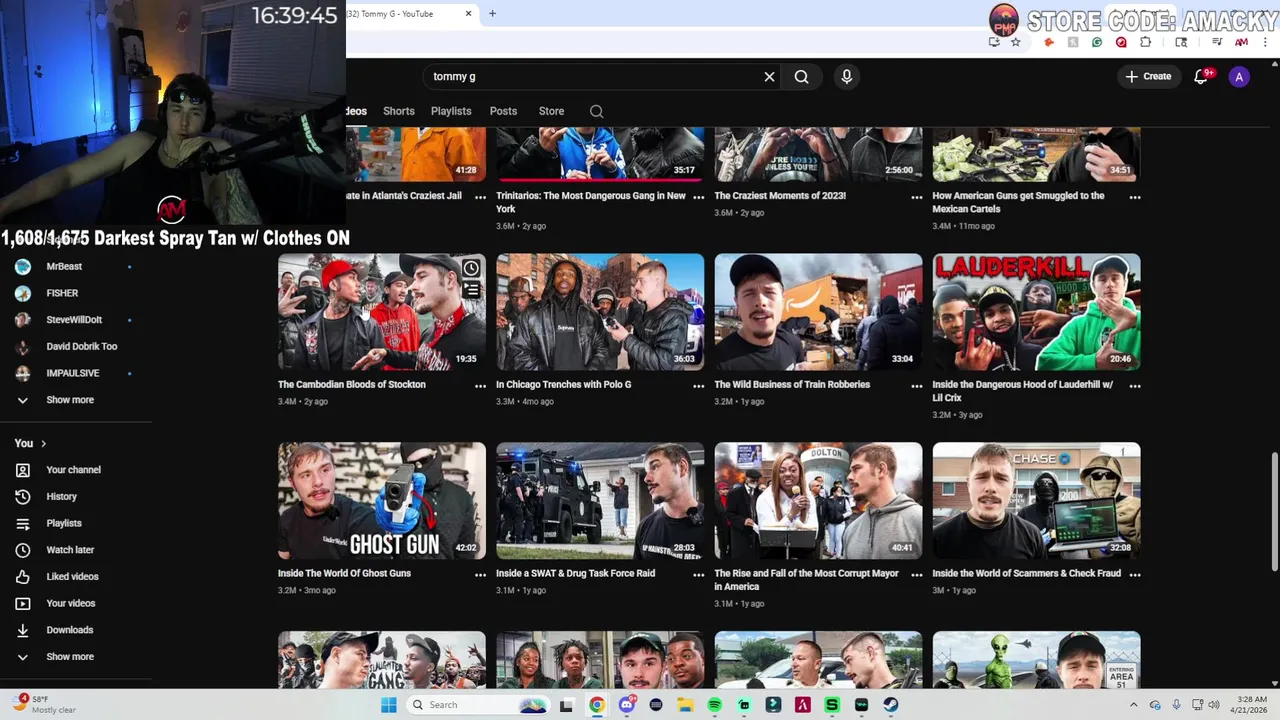Expand the You section chevron
The height and width of the screenshot is (720, 1280).
point(43,443)
